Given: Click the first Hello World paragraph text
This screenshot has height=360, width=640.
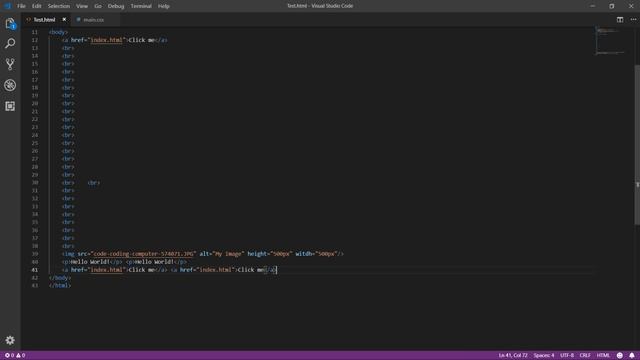Looking at the screenshot, I should [90, 262].
